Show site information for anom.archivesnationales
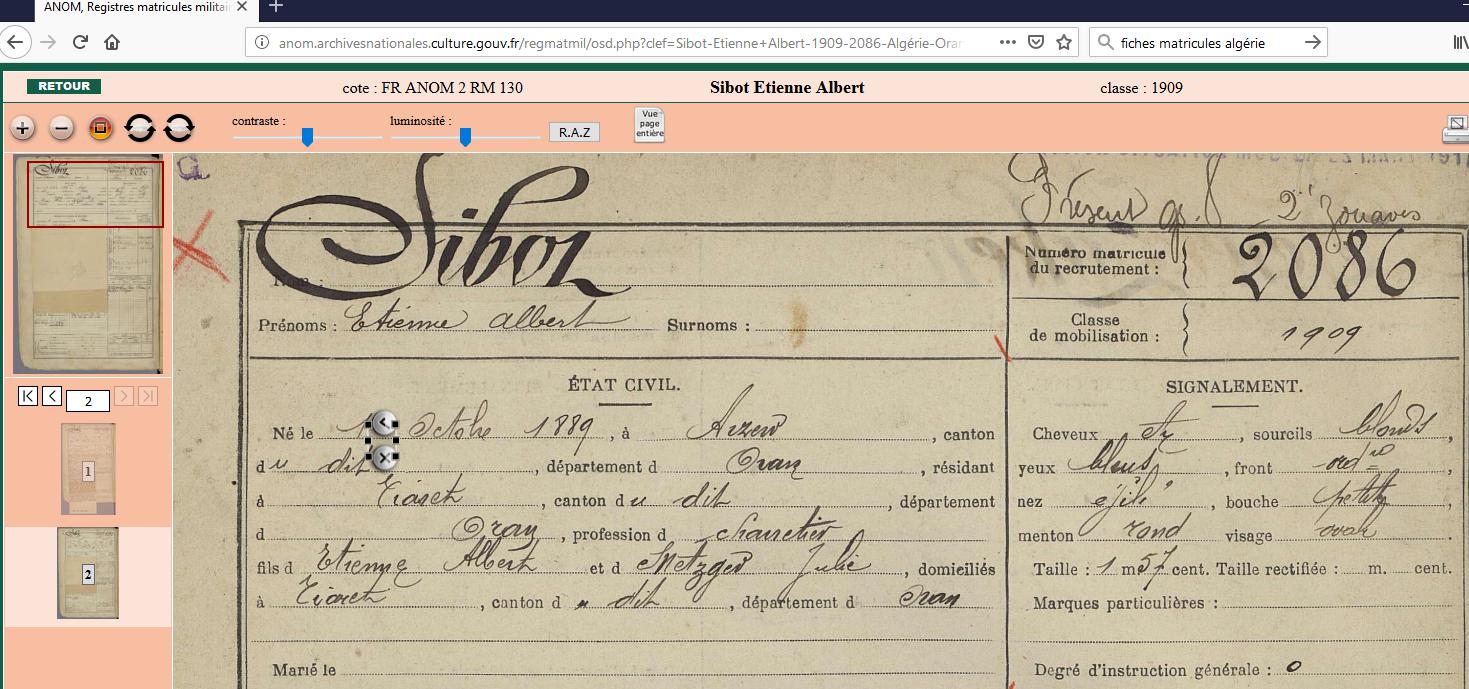 coord(262,42)
